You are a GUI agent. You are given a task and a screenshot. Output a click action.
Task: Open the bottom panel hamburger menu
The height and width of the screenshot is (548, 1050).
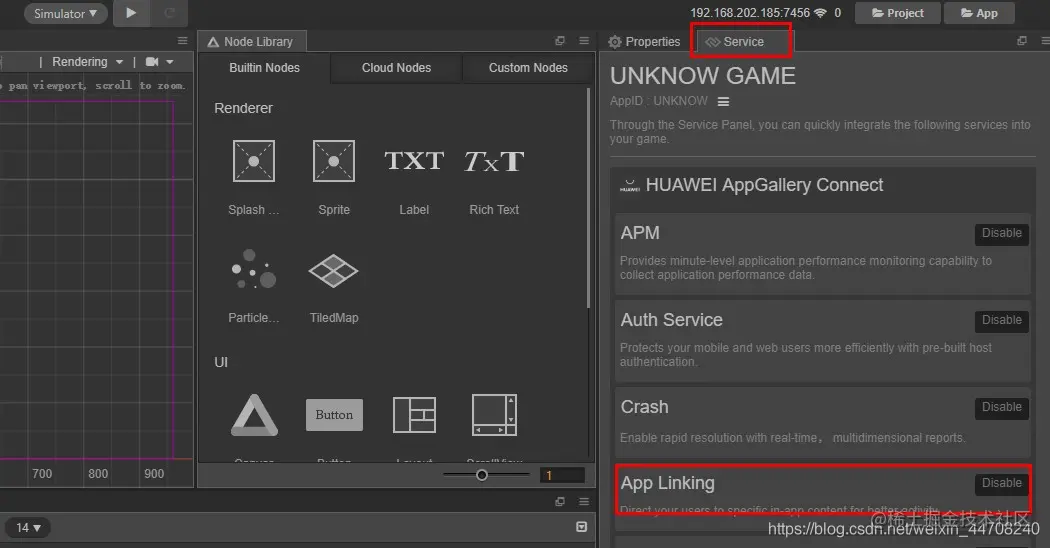tap(584, 501)
